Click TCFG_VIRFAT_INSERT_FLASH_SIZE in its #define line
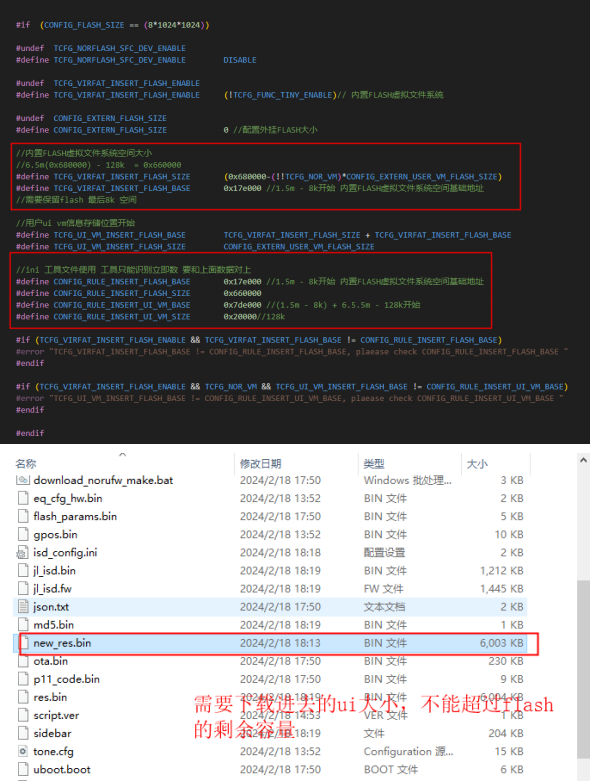The width and height of the screenshot is (590, 781). pyautogui.click(x=122, y=177)
